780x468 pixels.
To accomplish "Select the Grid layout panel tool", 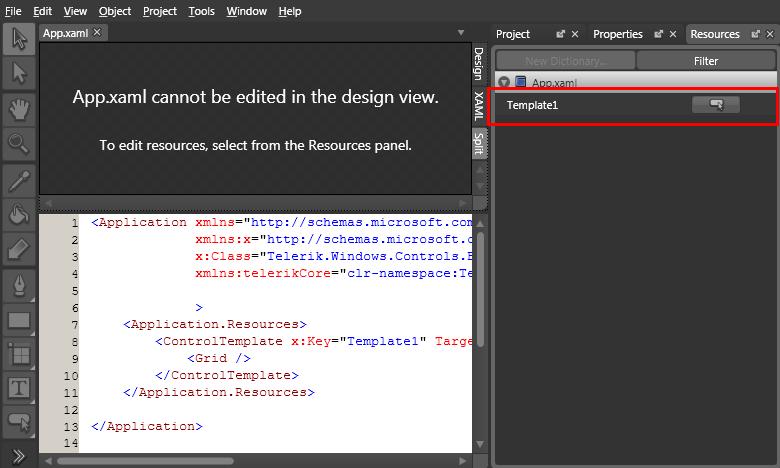I will click(x=19, y=355).
